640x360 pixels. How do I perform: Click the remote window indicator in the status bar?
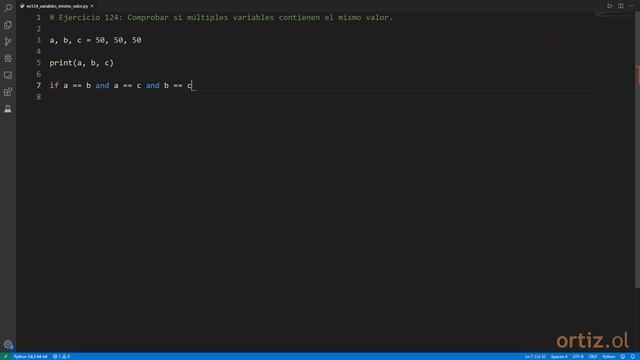5,356
